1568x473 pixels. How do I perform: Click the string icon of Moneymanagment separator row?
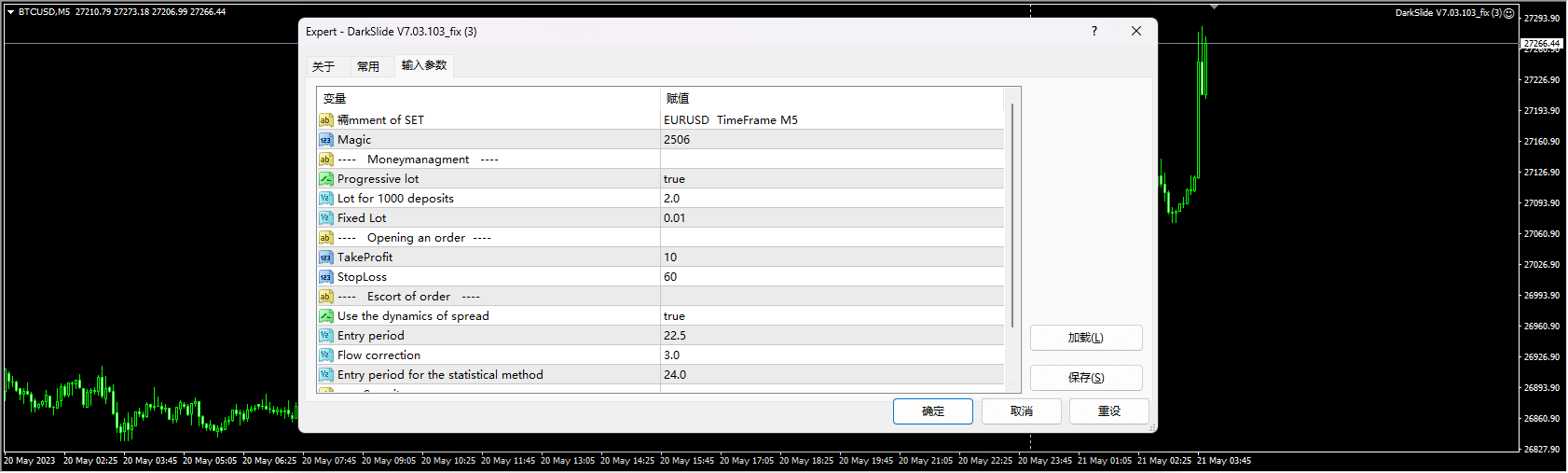[x=325, y=160]
